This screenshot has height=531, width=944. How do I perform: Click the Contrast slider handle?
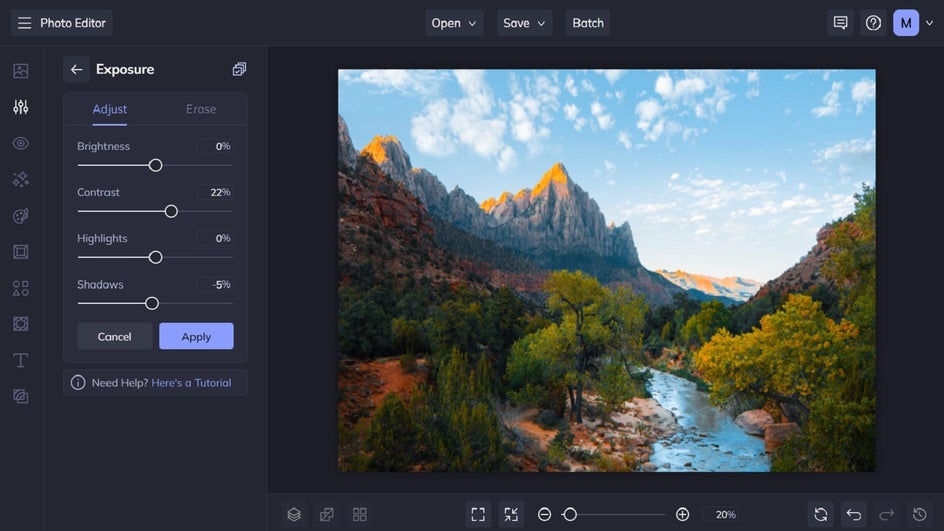click(x=171, y=211)
